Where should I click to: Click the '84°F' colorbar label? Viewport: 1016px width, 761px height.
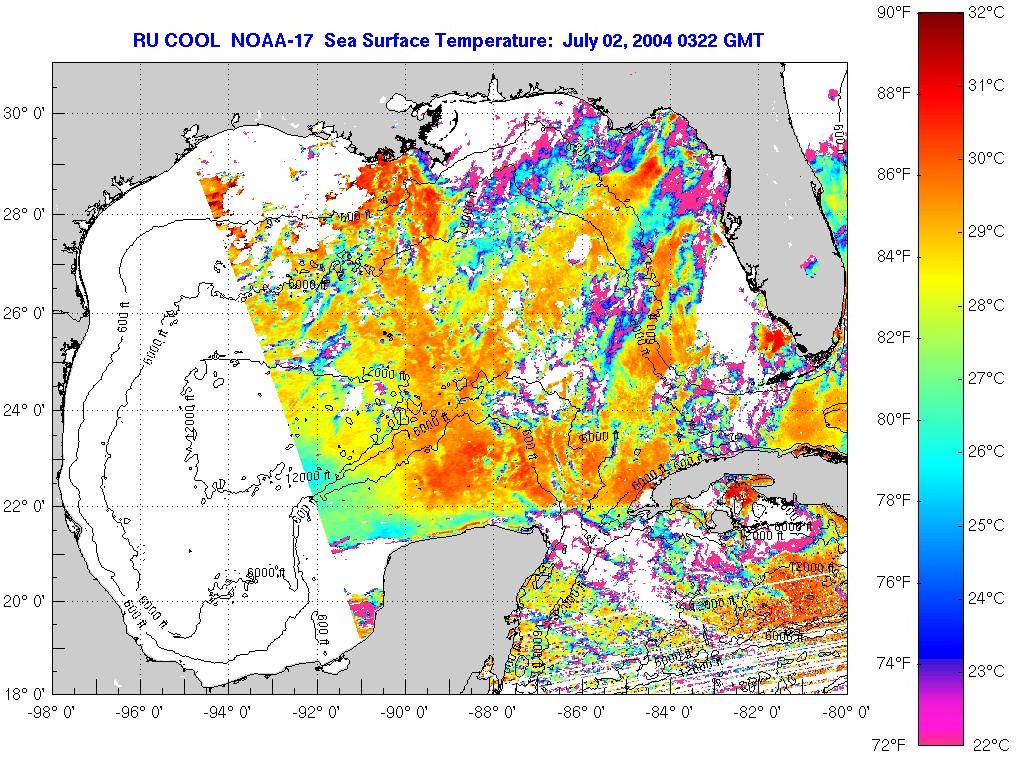894,257
